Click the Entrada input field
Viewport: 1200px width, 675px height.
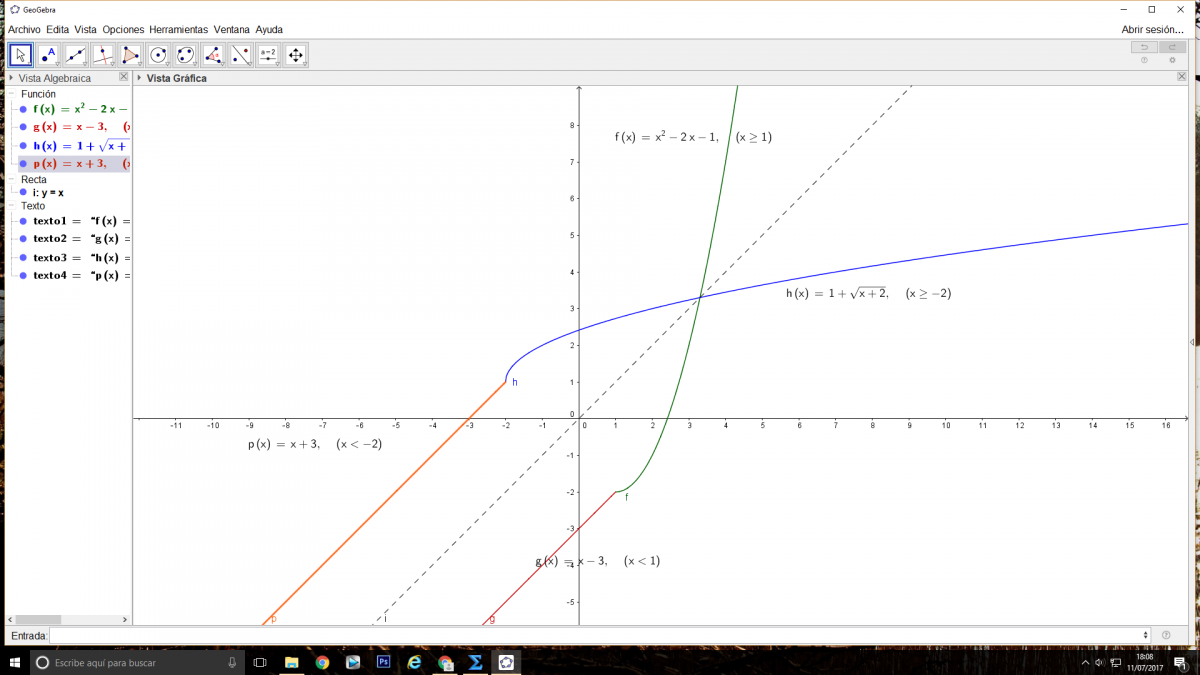coord(598,635)
